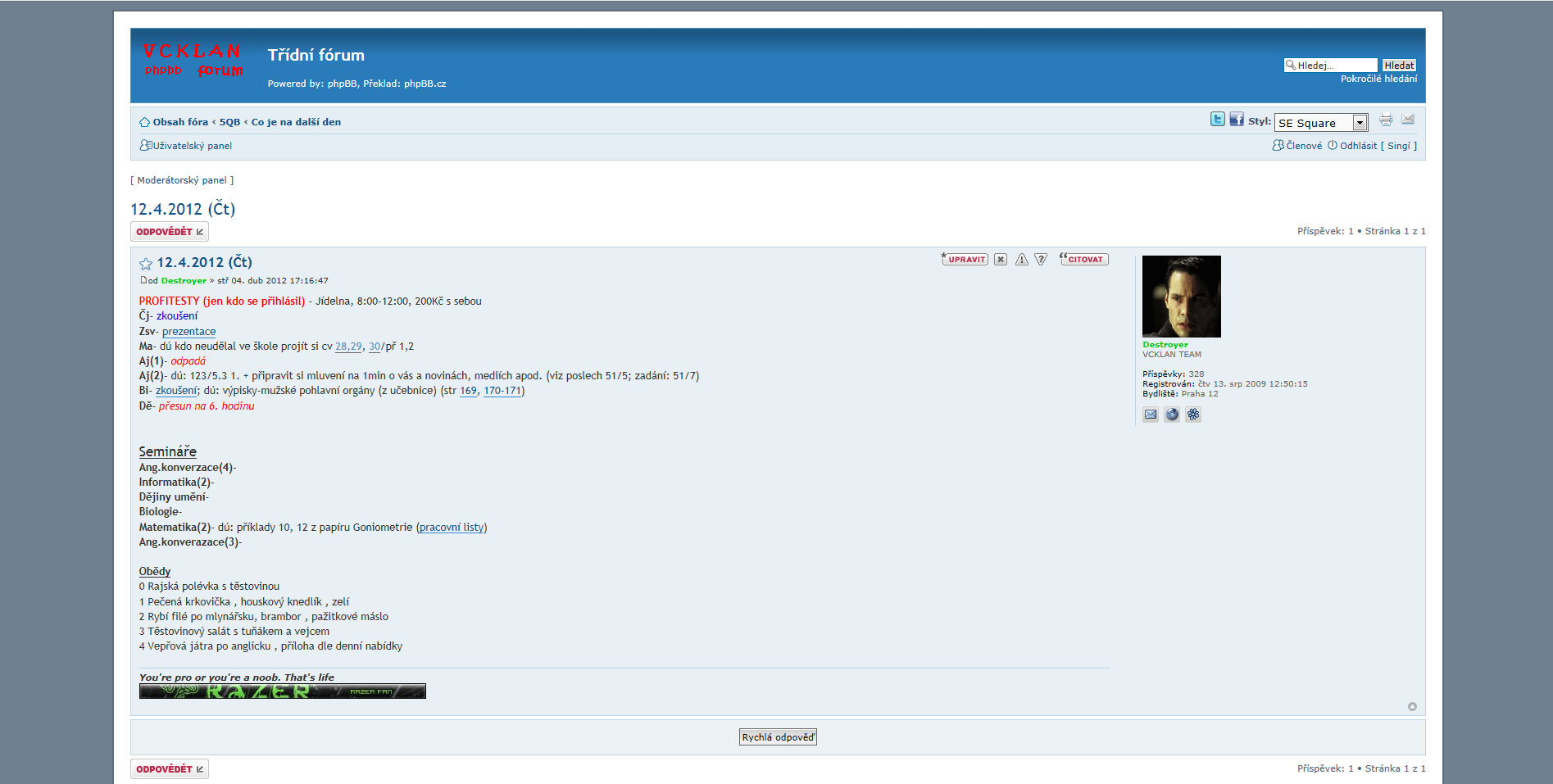Click author link Destroyer in post byline
The image size is (1553, 784).
[184, 280]
